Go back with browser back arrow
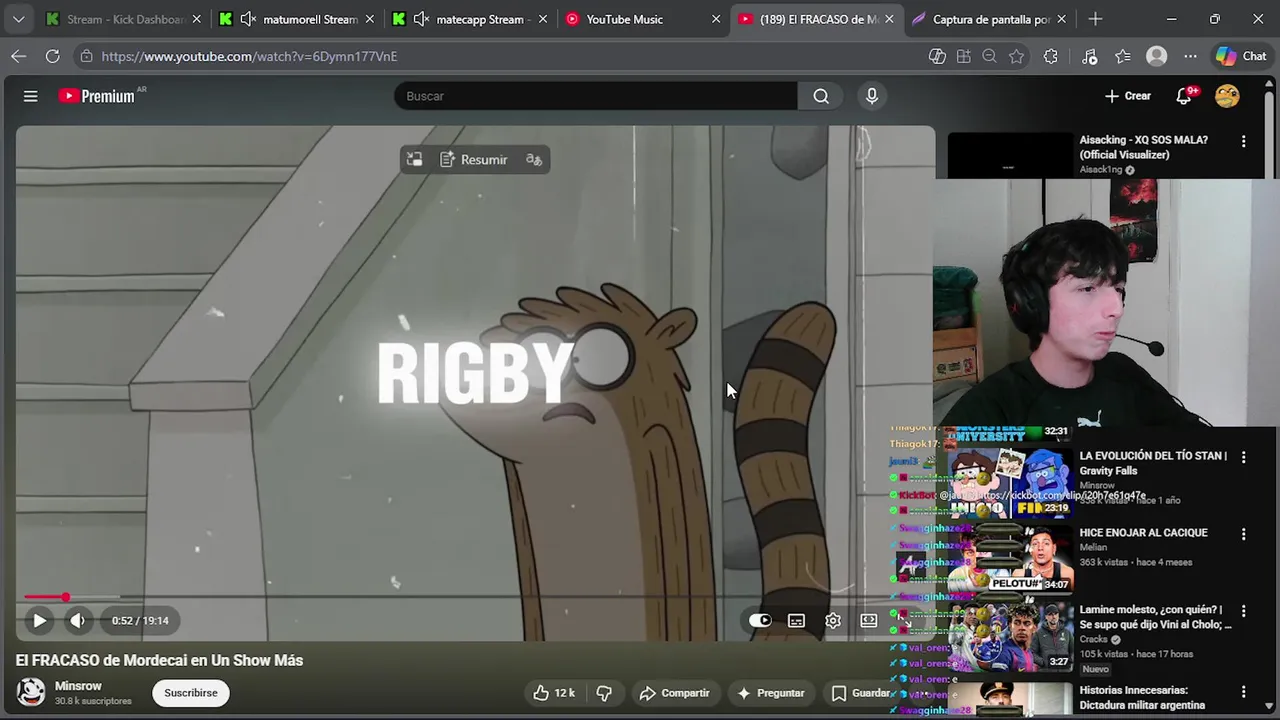Viewport: 1280px width, 720px height. (x=19, y=56)
